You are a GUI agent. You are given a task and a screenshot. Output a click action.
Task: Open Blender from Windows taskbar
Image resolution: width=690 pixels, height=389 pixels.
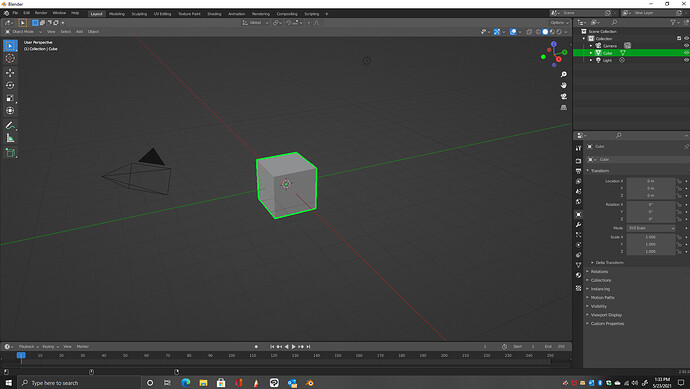(310, 383)
